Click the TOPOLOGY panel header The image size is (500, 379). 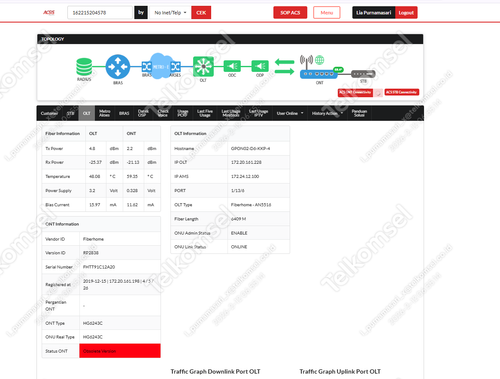[230, 39]
